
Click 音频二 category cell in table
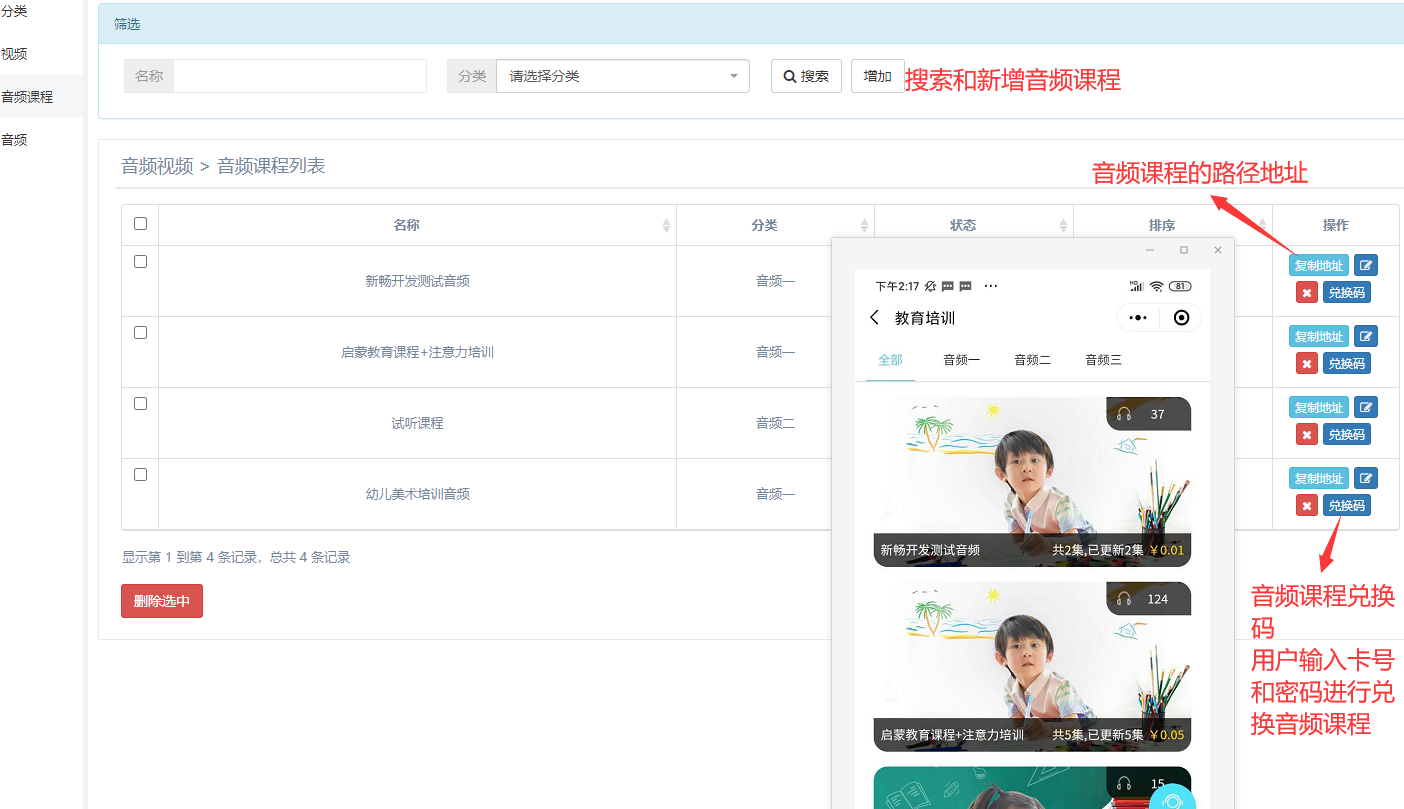775,424
